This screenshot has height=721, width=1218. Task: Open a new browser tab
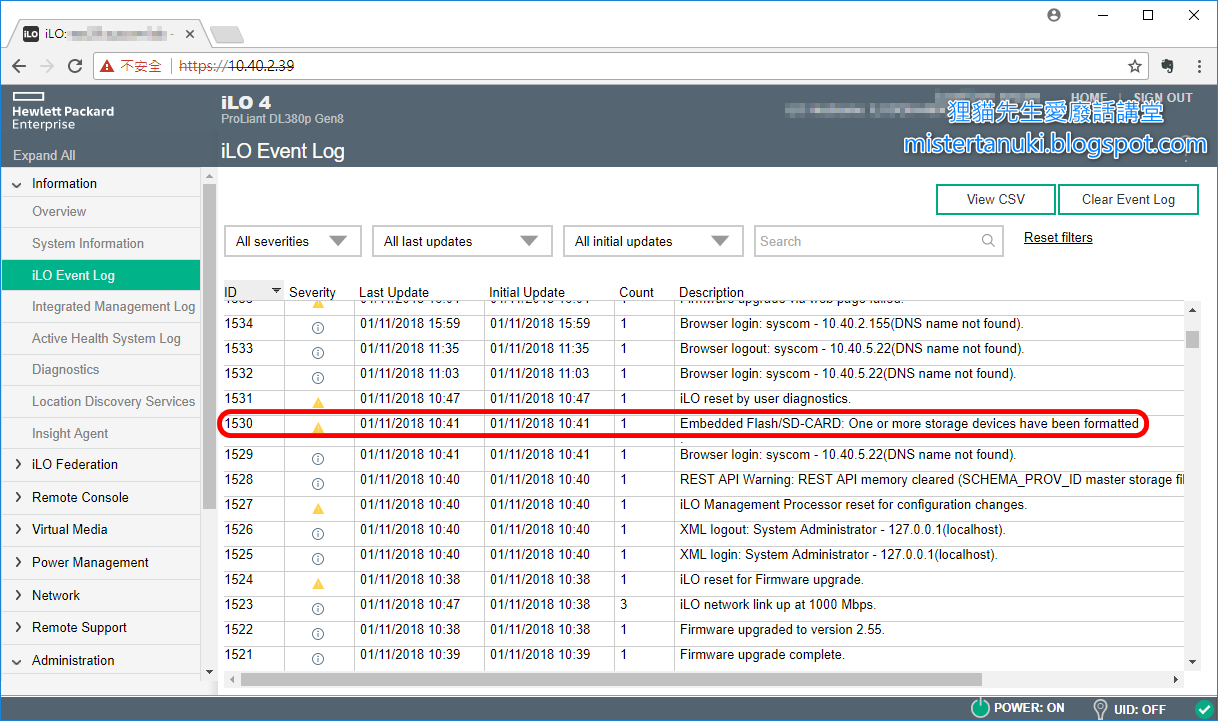pyautogui.click(x=228, y=34)
